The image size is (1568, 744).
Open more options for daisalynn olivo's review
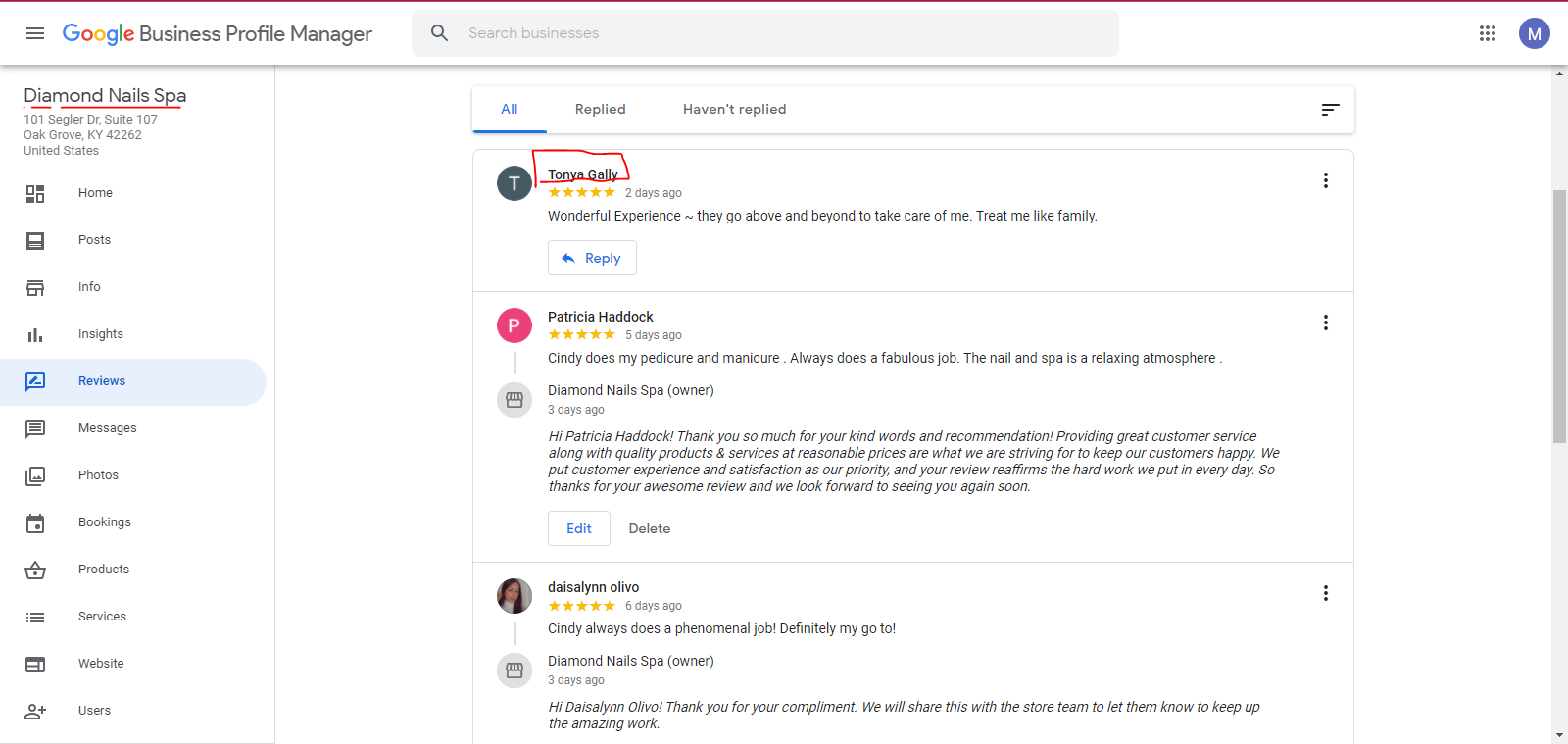point(1326,593)
